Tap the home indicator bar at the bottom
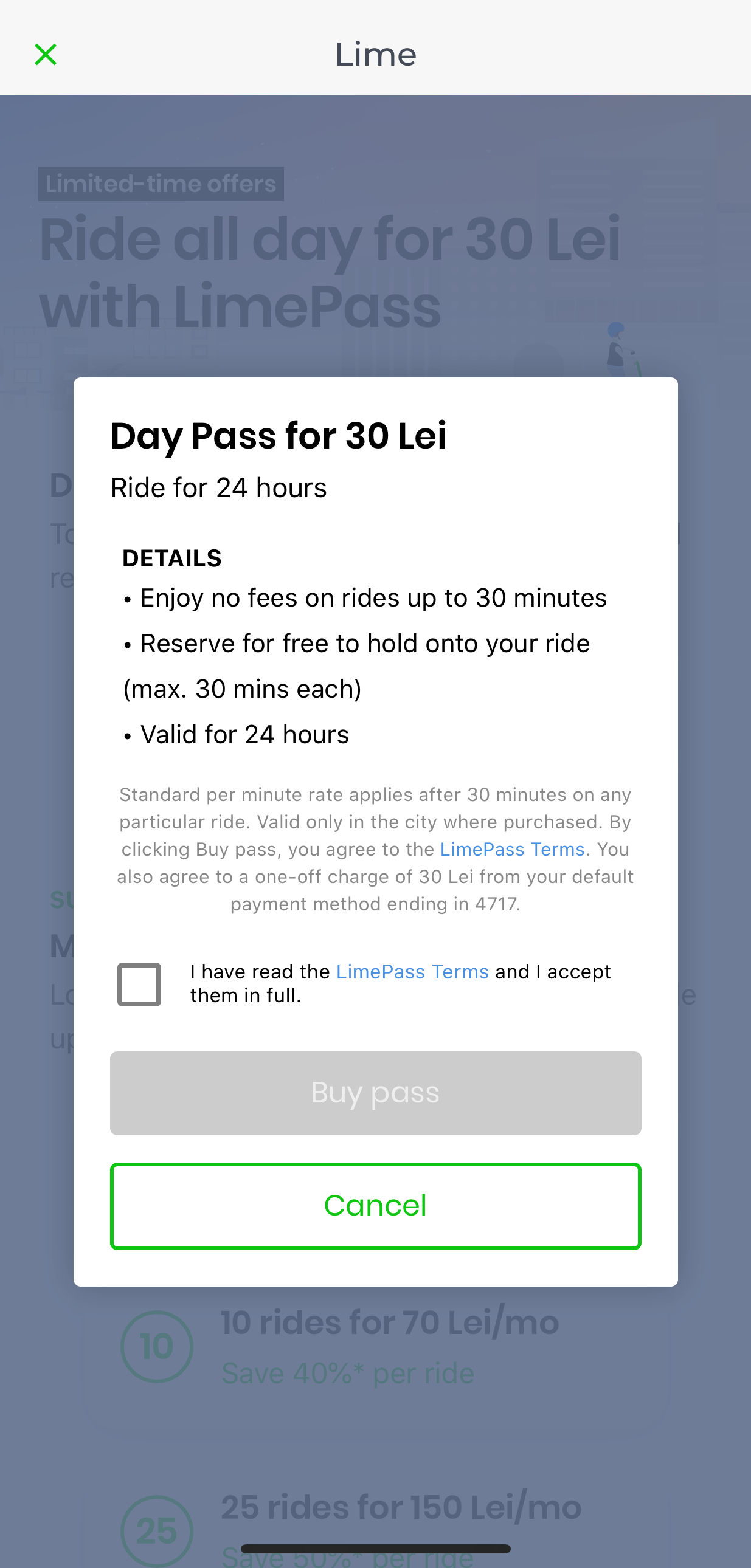This screenshot has width=751, height=1568. point(375,1549)
